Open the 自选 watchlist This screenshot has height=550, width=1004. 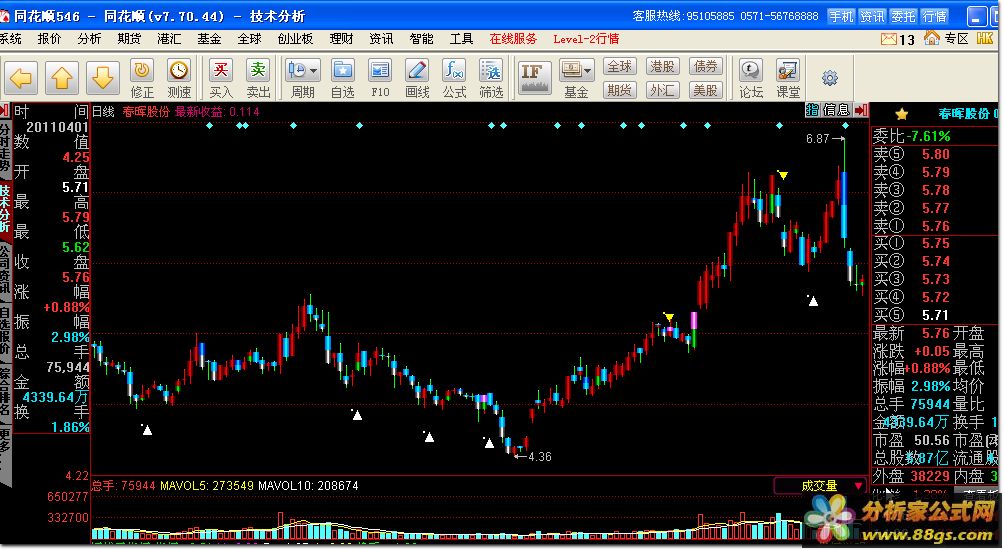(x=343, y=79)
